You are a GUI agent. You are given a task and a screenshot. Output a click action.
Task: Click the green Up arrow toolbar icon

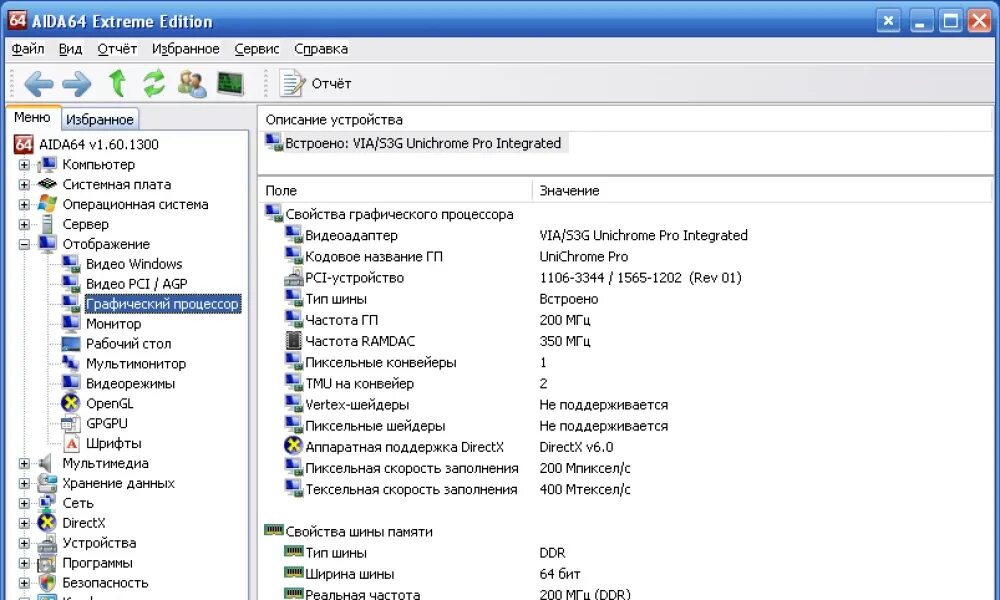117,84
